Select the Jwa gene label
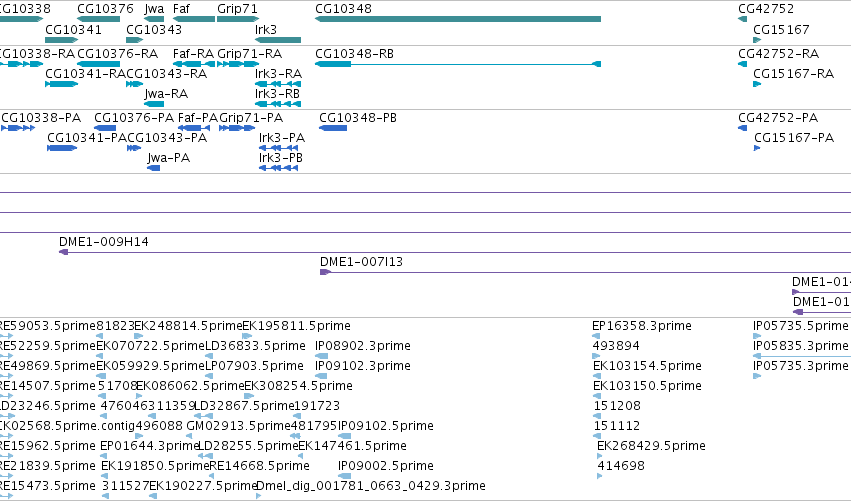The width and height of the screenshot is (851, 501). pyautogui.click(x=154, y=9)
